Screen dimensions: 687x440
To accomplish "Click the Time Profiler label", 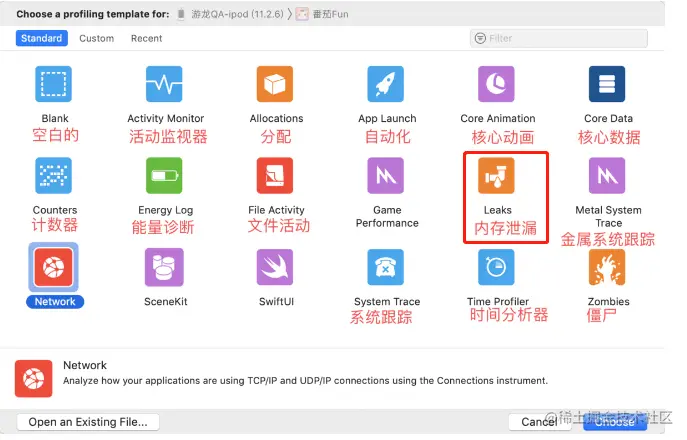I will pos(498,302).
